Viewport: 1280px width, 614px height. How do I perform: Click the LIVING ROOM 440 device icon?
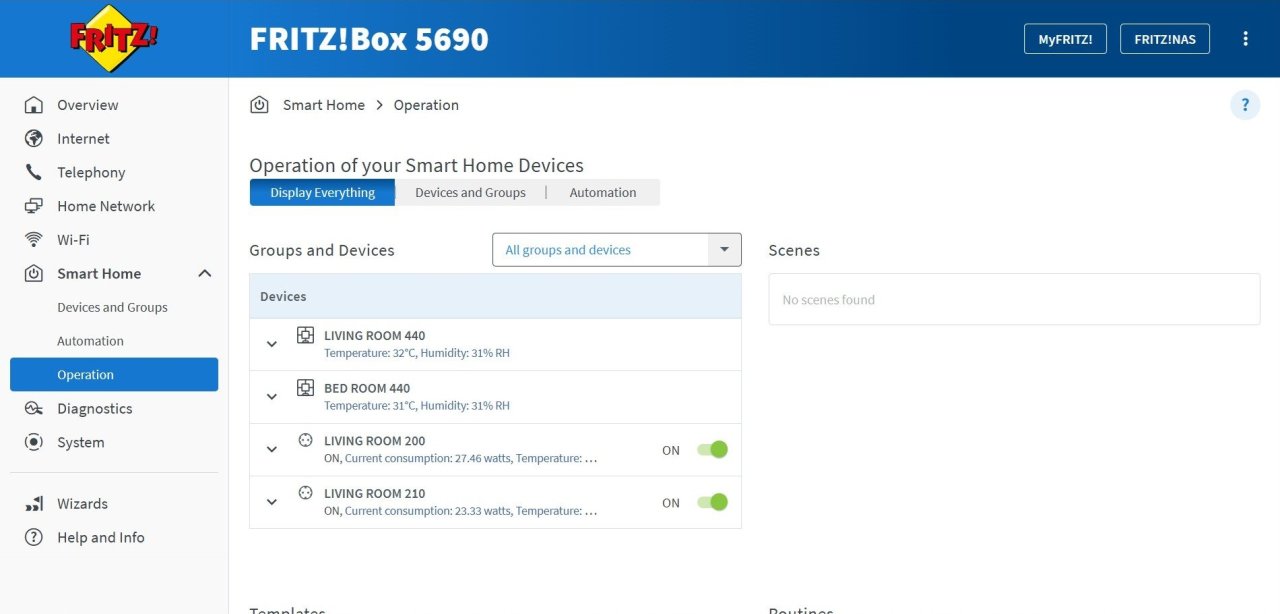pos(306,335)
